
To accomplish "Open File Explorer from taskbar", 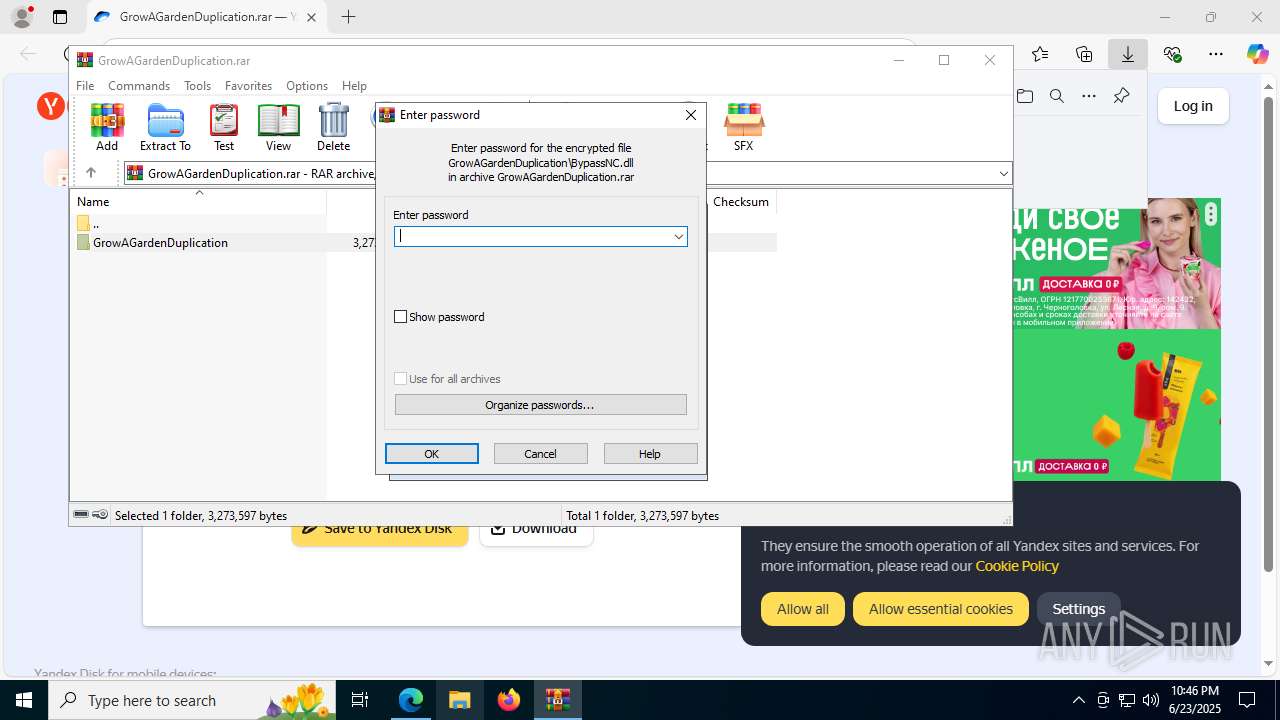I will (459, 700).
